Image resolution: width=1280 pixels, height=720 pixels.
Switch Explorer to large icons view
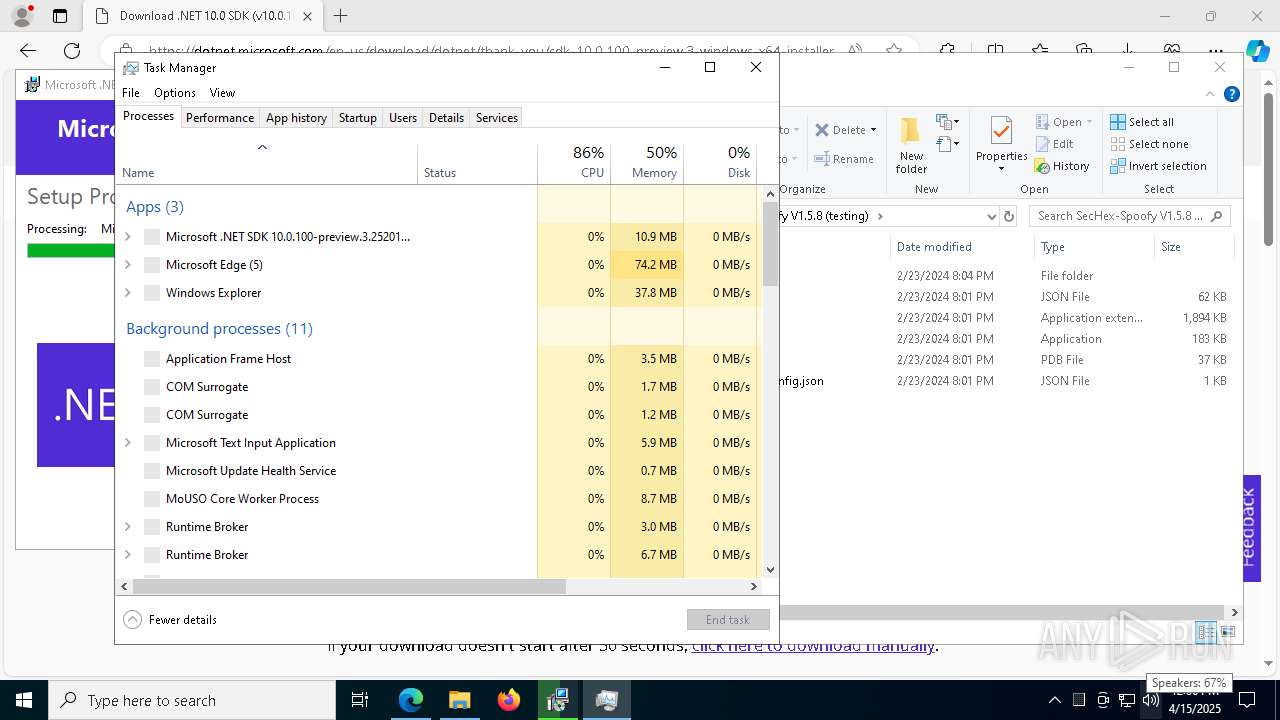click(1227, 632)
